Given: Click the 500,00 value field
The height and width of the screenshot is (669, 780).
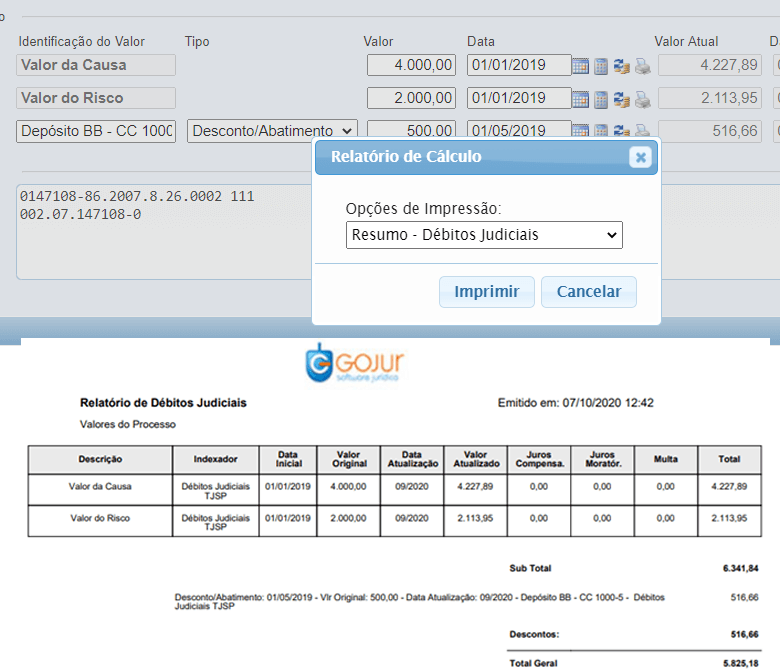Looking at the screenshot, I should coord(411,129).
